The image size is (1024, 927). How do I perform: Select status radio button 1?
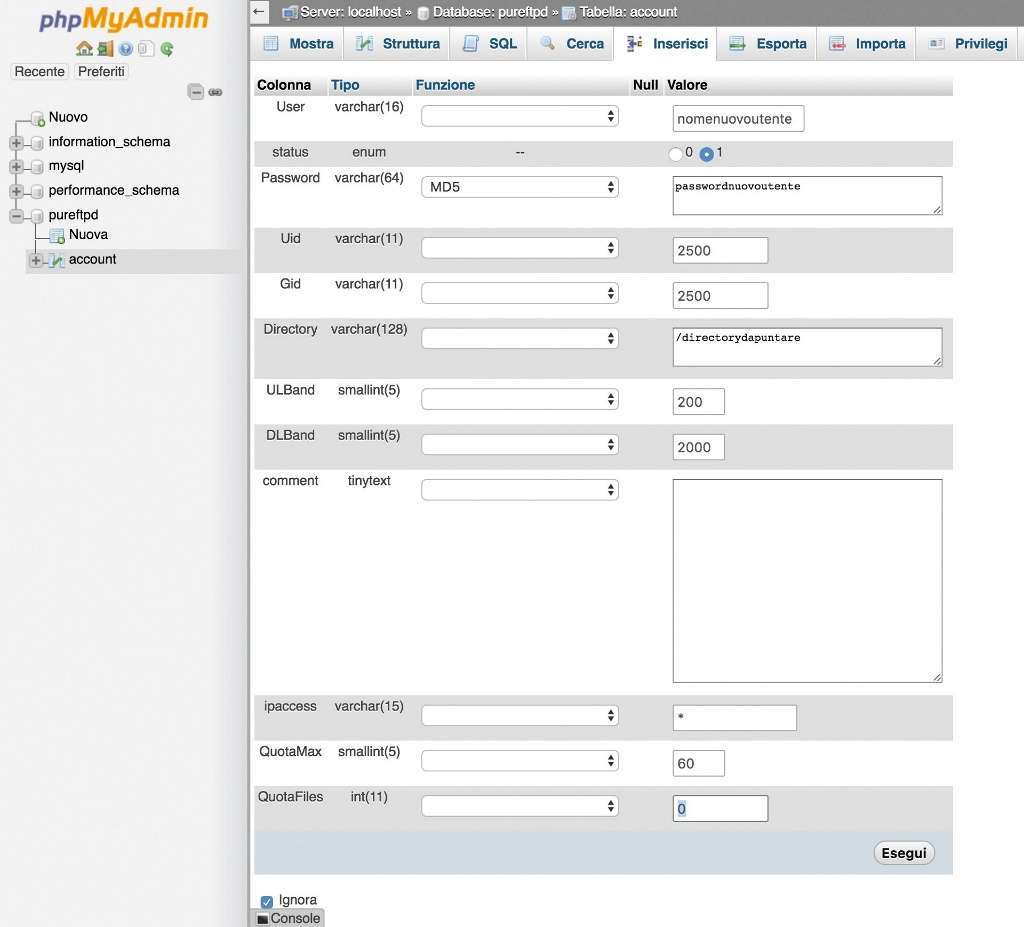(707, 154)
